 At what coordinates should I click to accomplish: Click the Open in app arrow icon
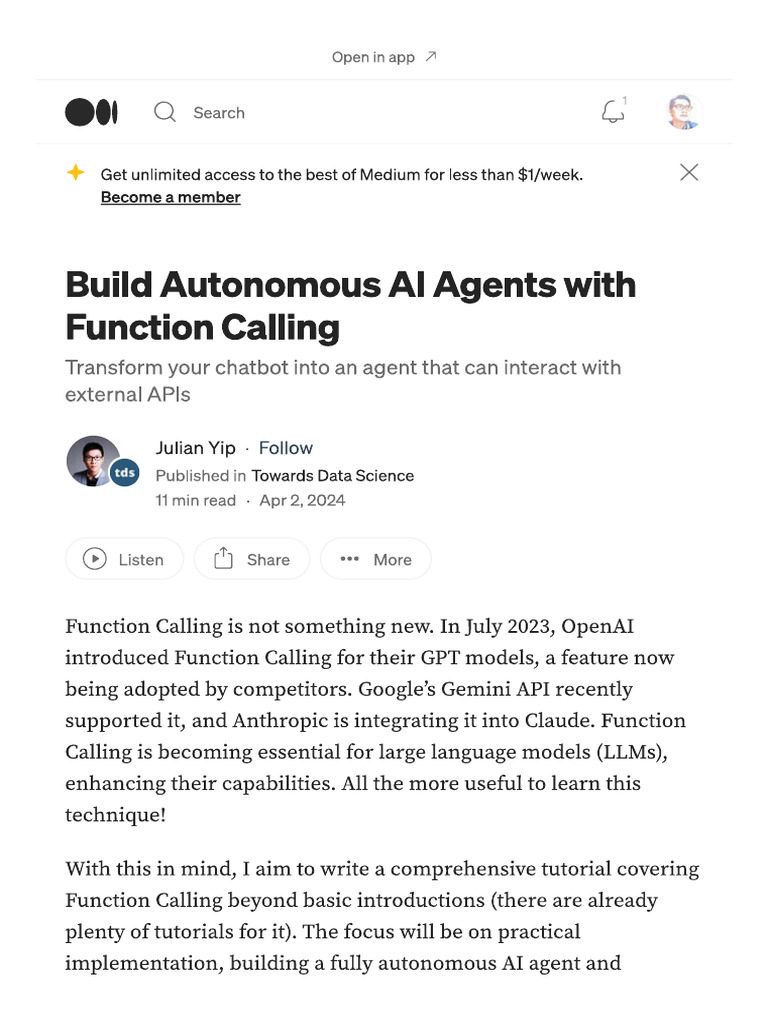pos(431,57)
